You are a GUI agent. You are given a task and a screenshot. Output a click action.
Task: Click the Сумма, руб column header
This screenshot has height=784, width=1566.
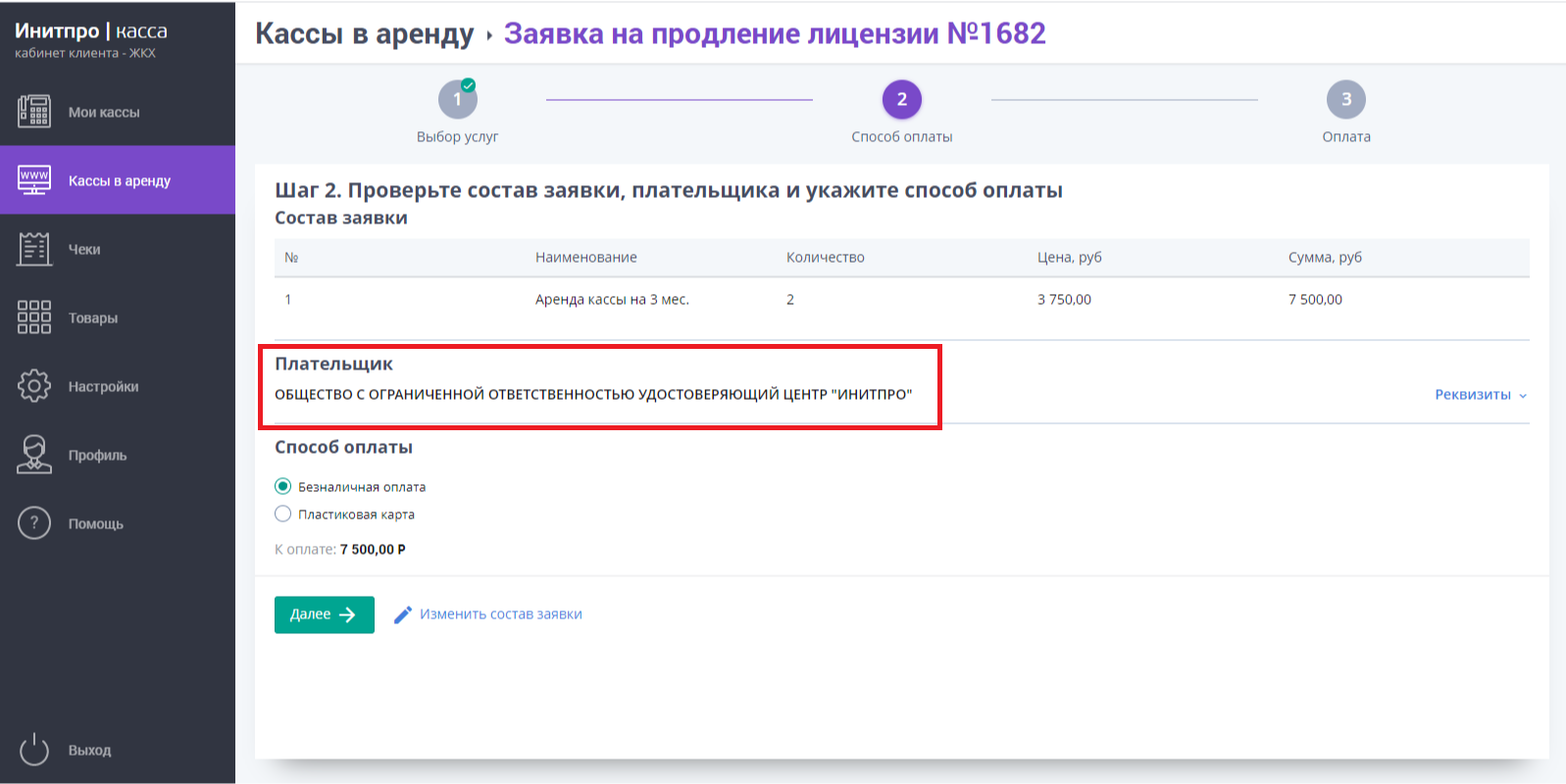click(x=1325, y=257)
